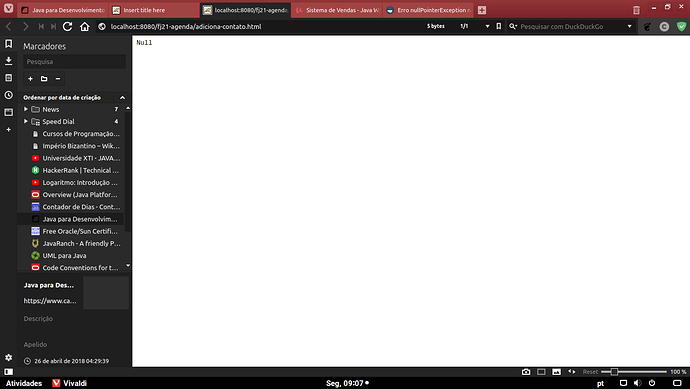Expand the Speed Dial folder
This screenshot has height=389, width=690.
point(26,121)
